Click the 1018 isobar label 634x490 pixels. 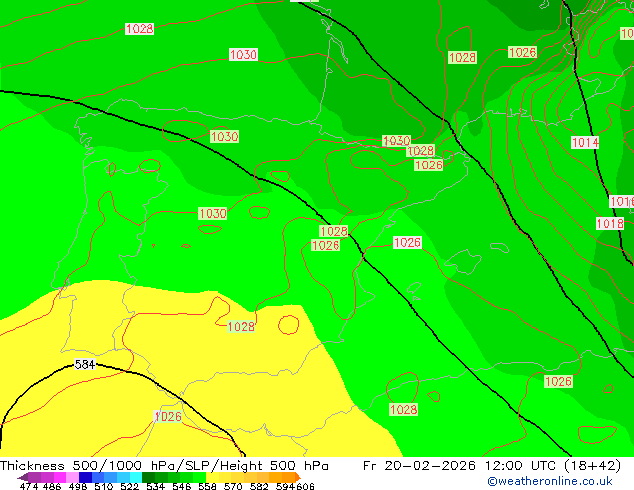(x=610, y=224)
